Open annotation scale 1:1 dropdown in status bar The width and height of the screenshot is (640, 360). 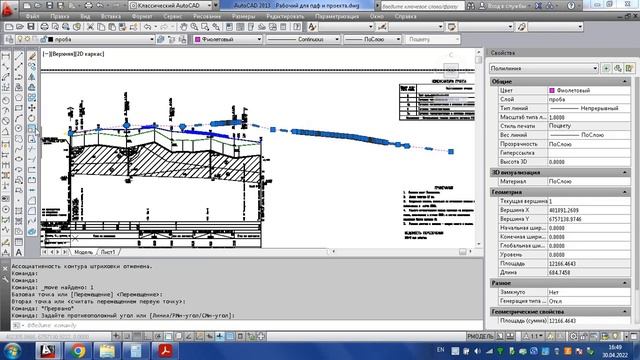(x=534, y=336)
